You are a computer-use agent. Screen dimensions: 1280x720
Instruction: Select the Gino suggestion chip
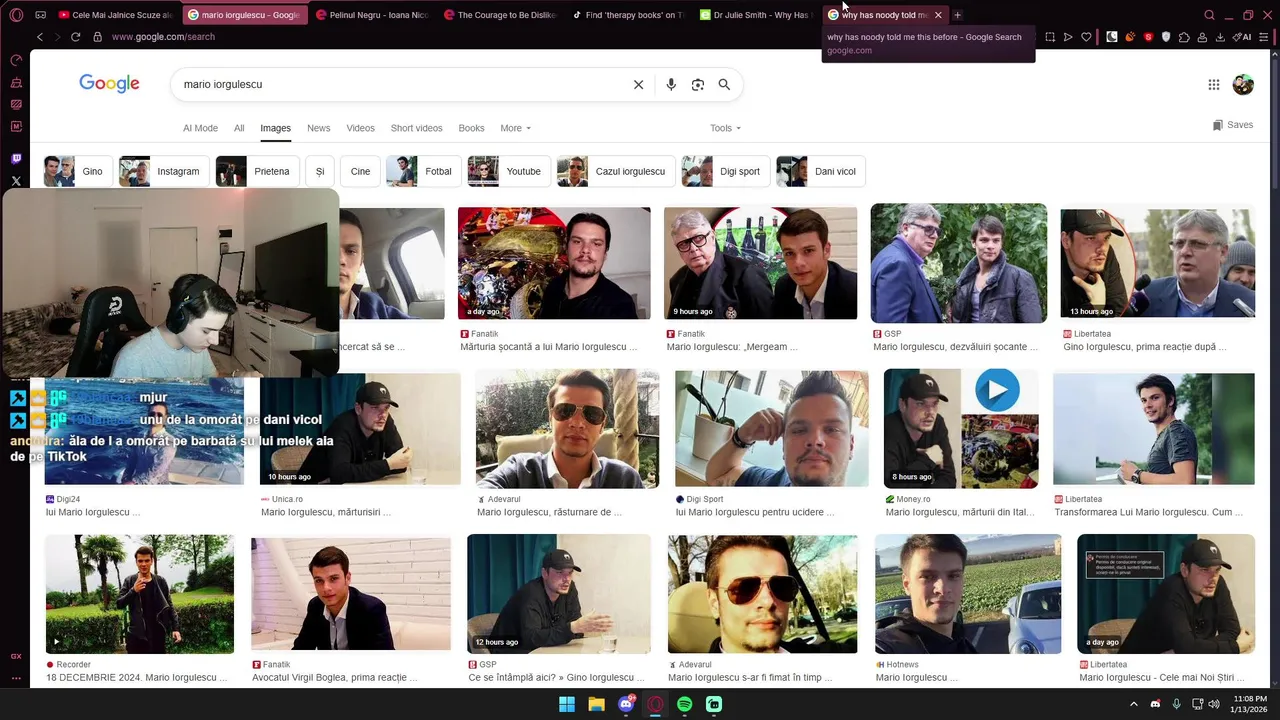point(77,171)
